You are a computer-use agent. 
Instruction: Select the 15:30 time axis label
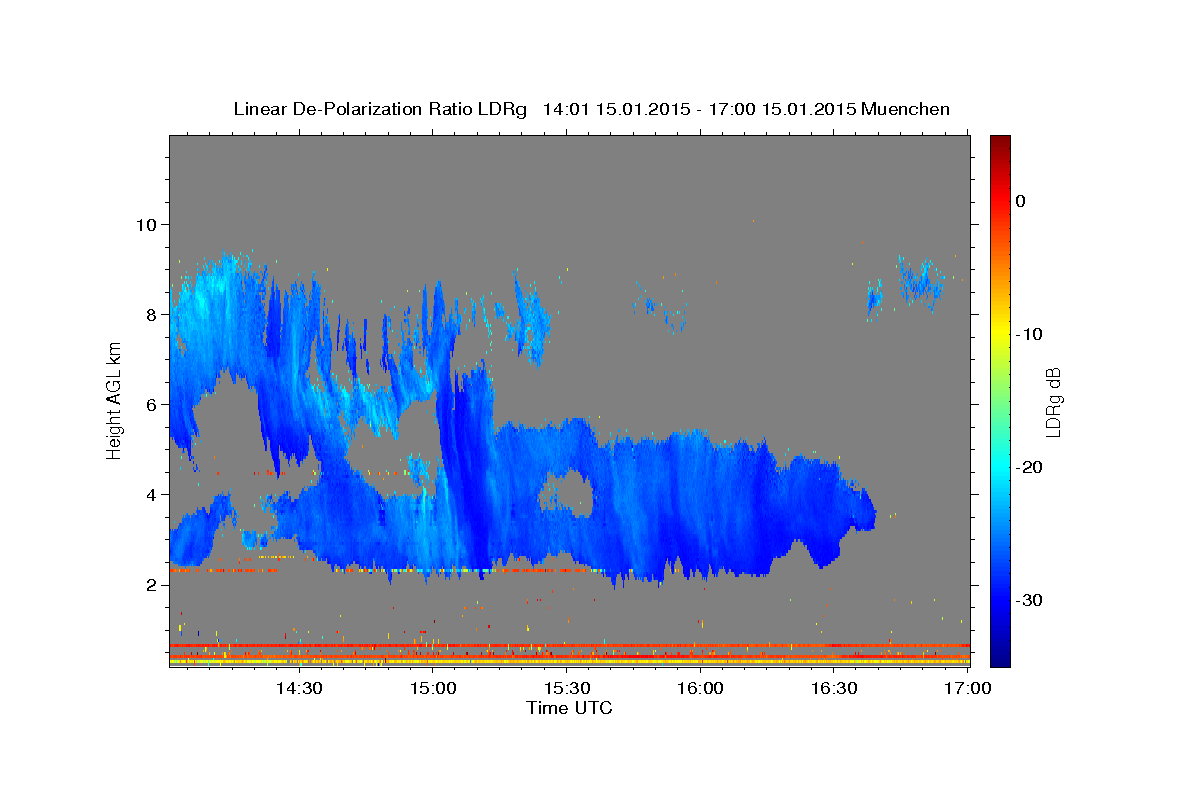tap(567, 689)
